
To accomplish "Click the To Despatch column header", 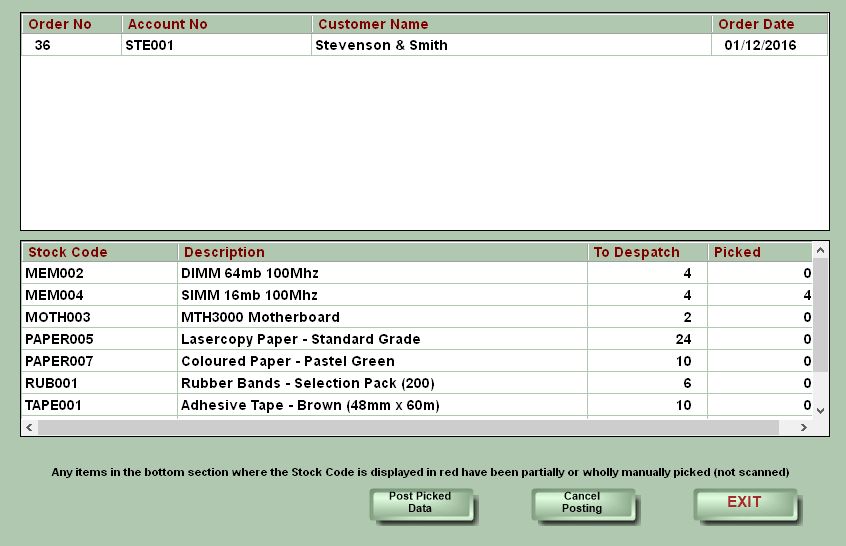I will pos(647,252).
